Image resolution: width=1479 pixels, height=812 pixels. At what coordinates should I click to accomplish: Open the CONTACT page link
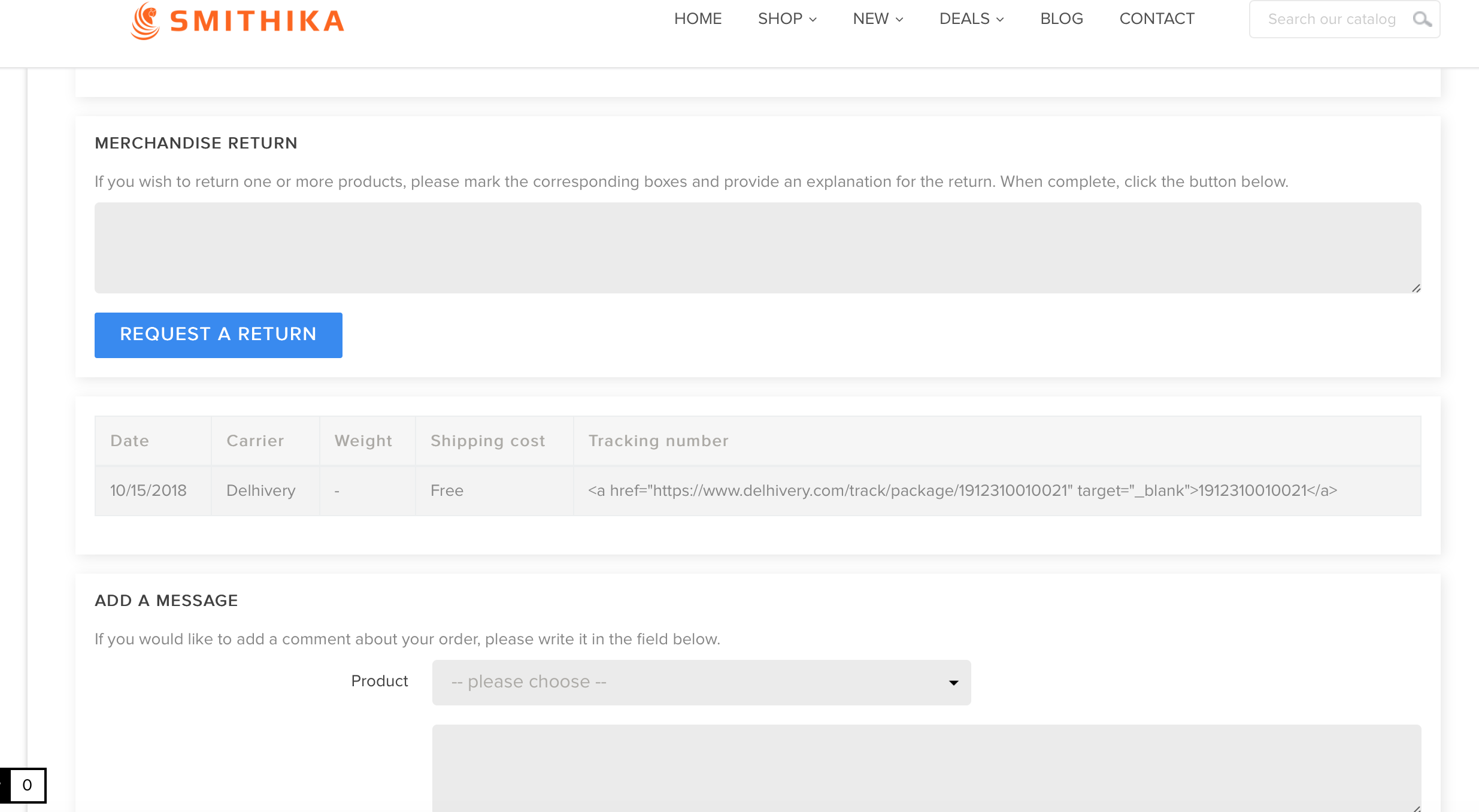[x=1156, y=19]
